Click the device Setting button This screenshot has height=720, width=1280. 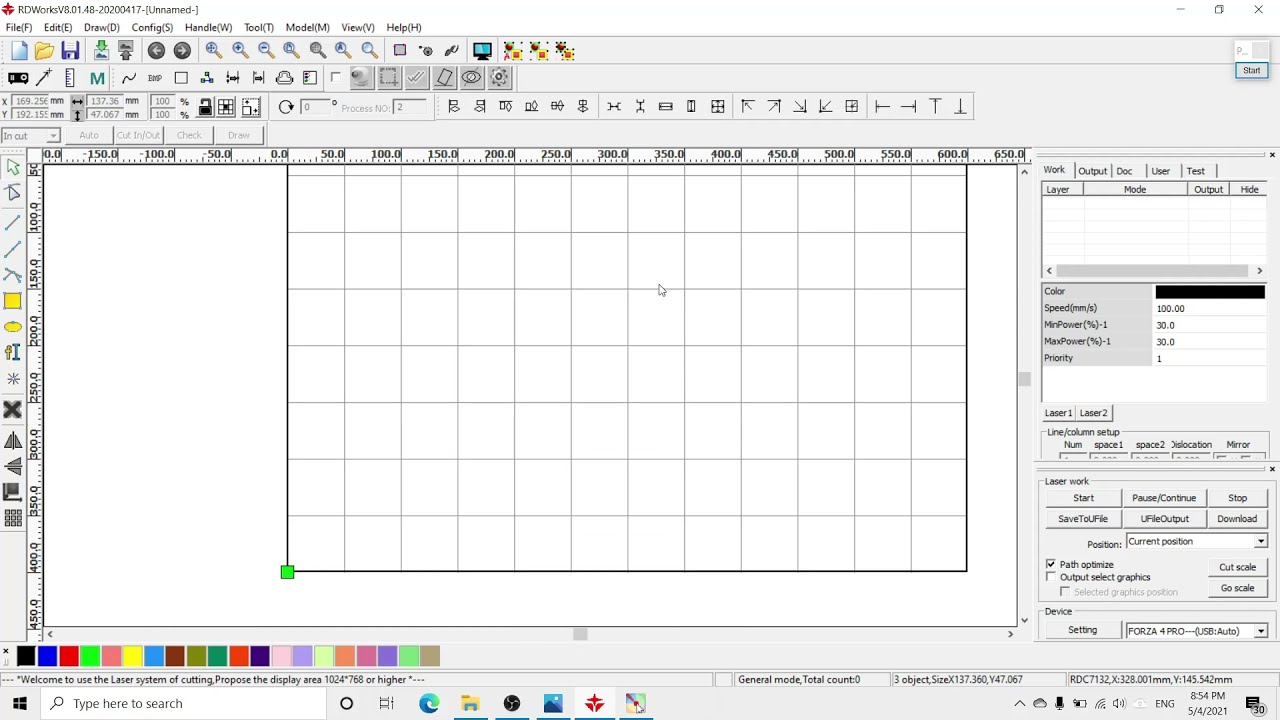(1083, 631)
